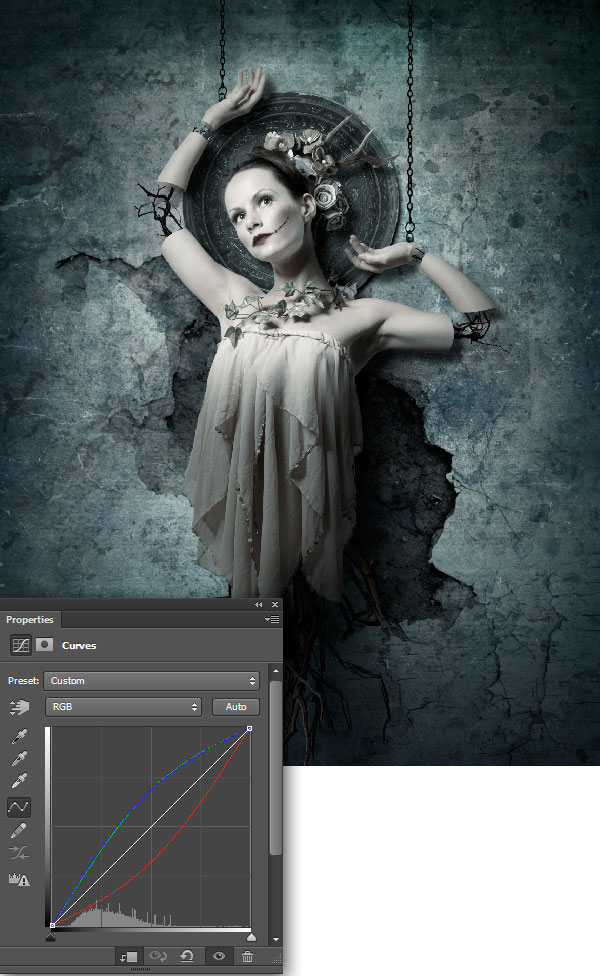Select the edit points curve tool
Screen dimensions: 600x976
coord(19,807)
